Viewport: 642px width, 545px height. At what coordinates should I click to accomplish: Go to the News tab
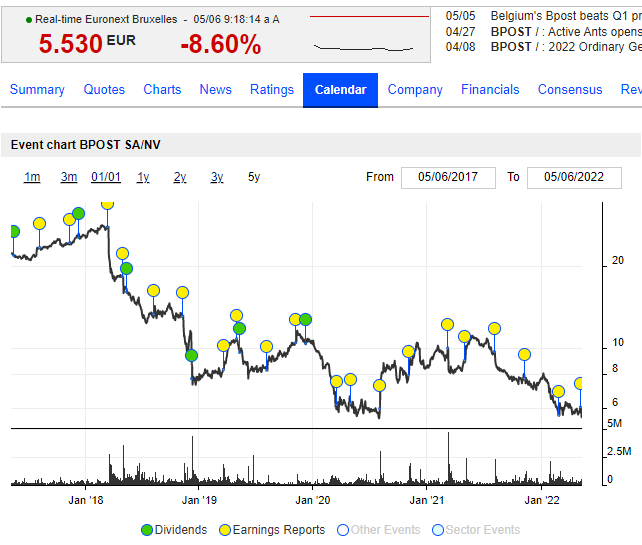215,90
